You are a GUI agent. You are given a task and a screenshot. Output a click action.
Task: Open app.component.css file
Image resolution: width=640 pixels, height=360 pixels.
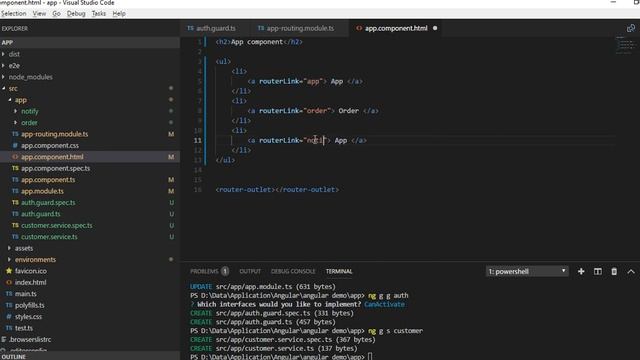[x=50, y=145]
